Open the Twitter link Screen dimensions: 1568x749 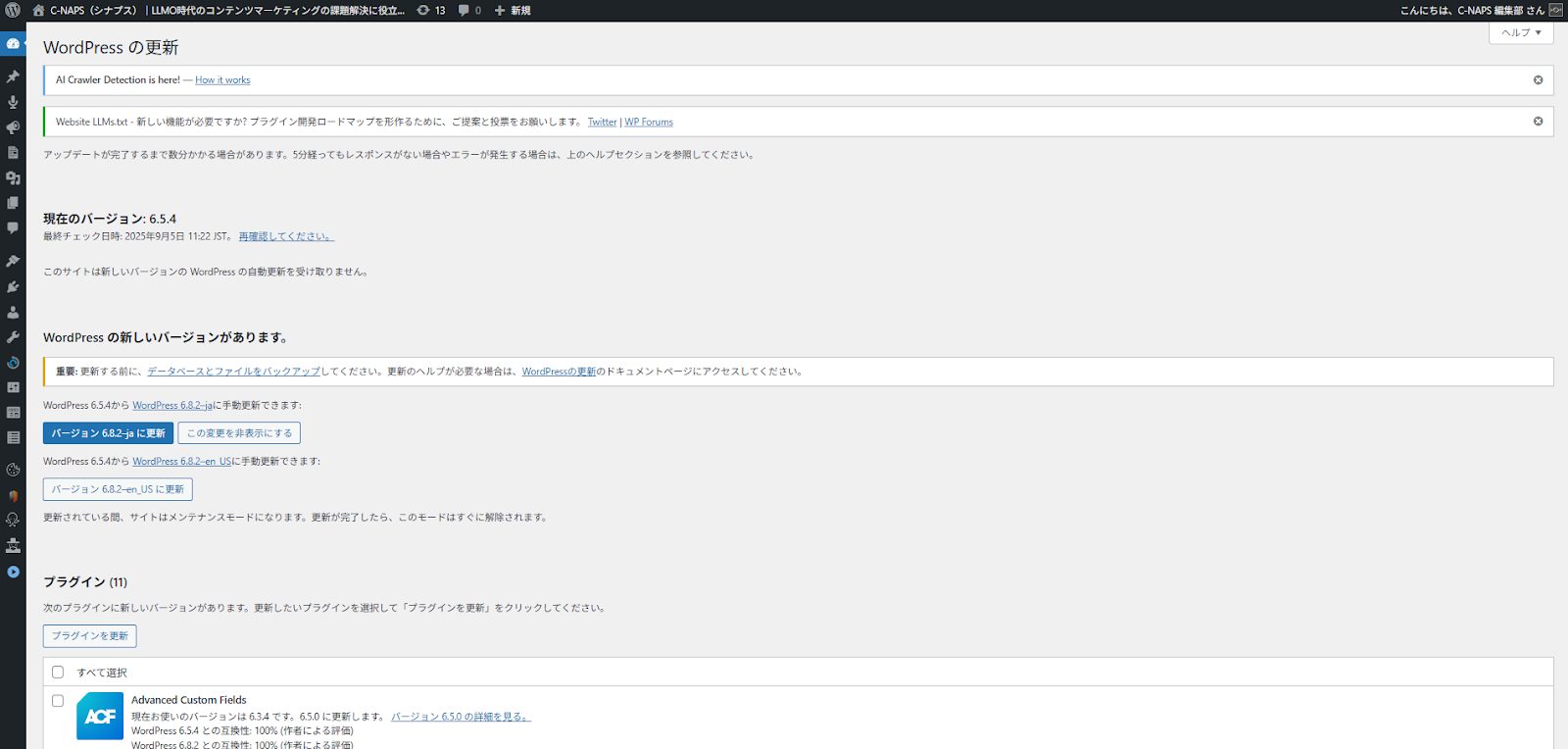(603, 122)
